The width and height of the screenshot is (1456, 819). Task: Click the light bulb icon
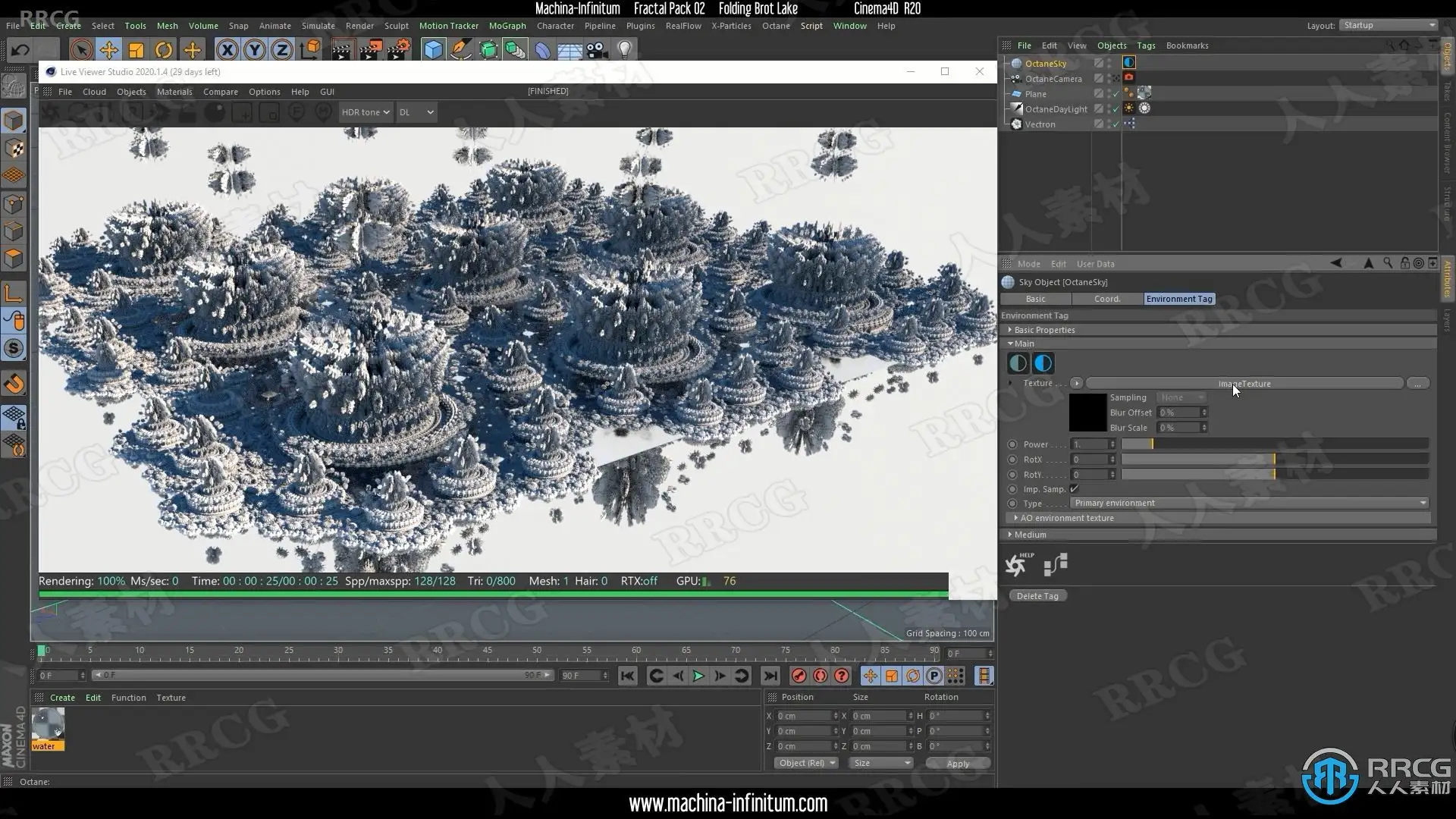click(624, 50)
